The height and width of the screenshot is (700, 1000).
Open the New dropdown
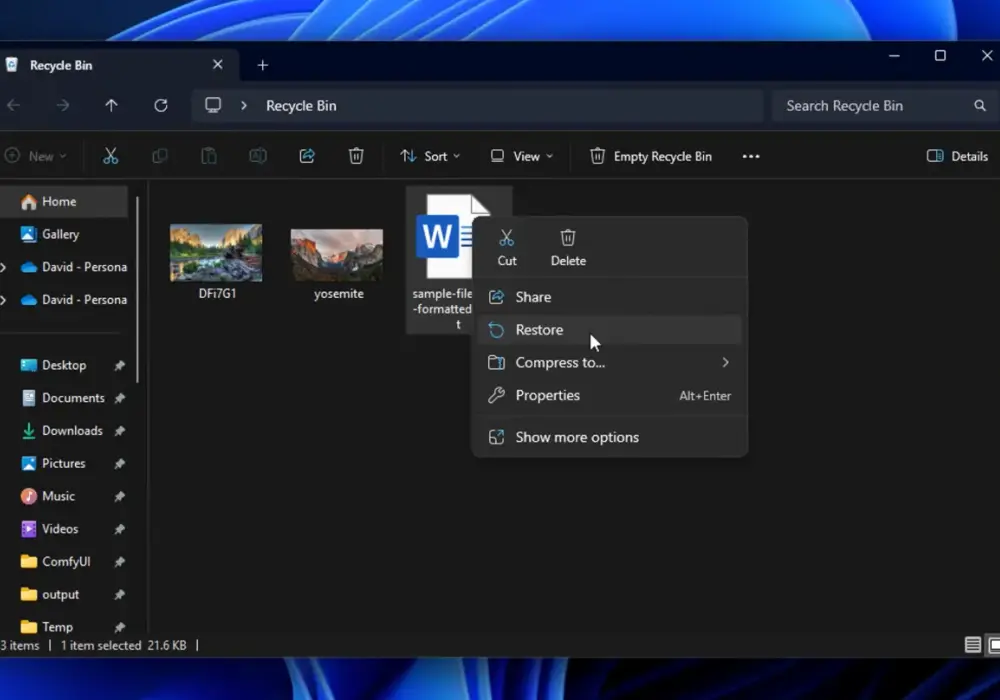[36, 156]
